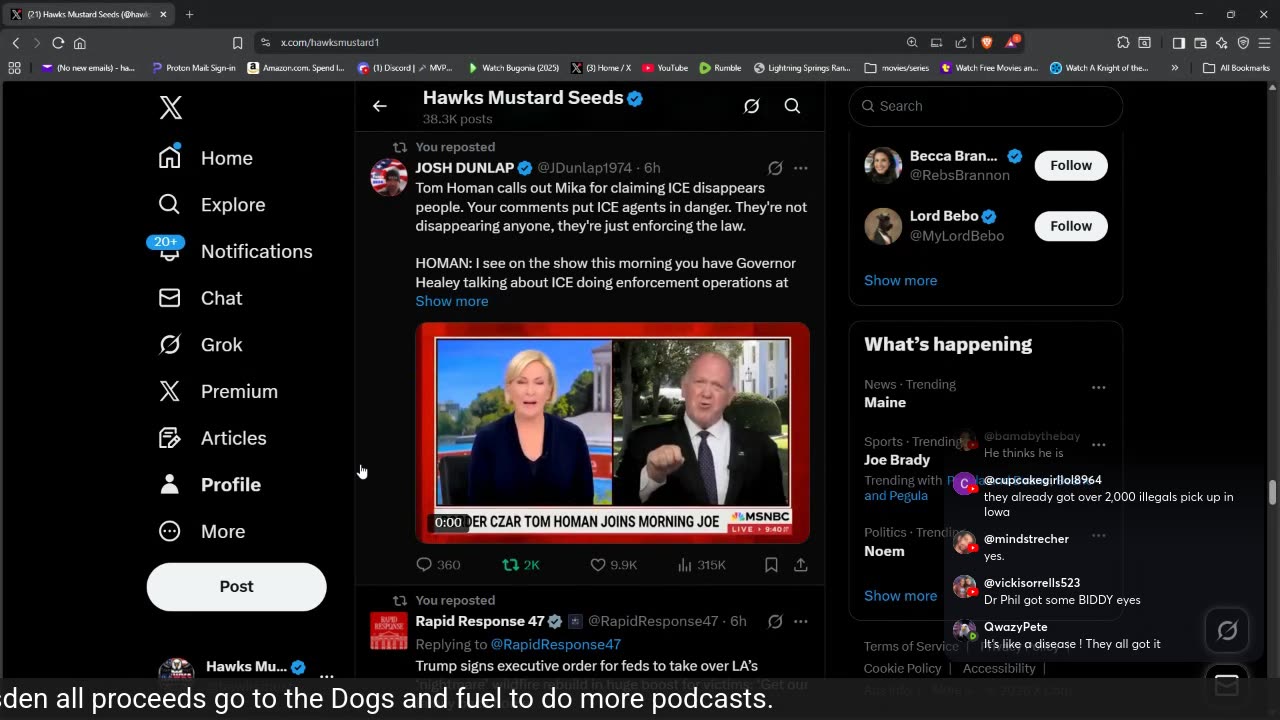Show more who-to-follow suggestions
This screenshot has width=1280, height=720.
900,280
